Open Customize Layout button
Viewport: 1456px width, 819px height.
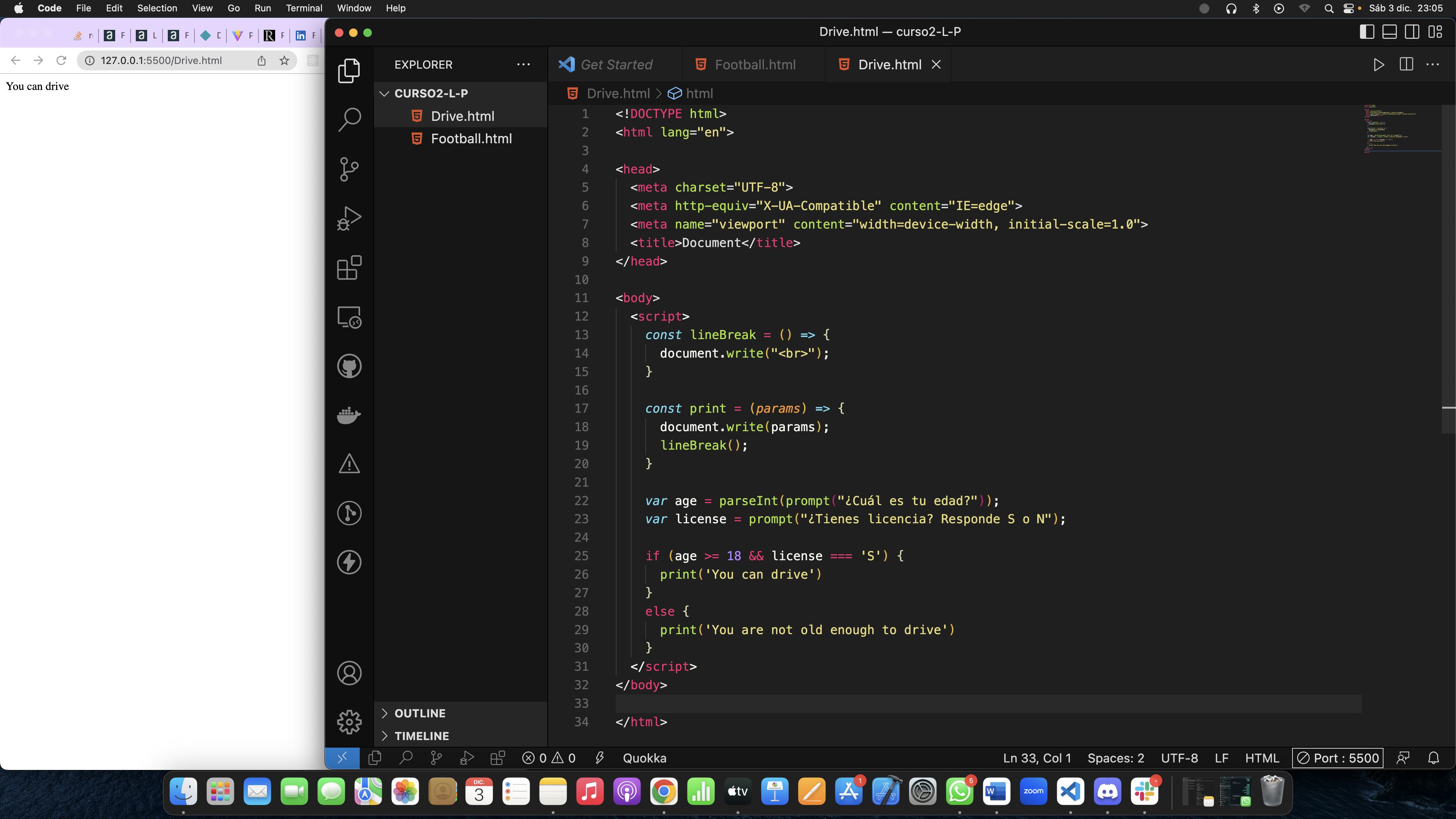click(1435, 32)
